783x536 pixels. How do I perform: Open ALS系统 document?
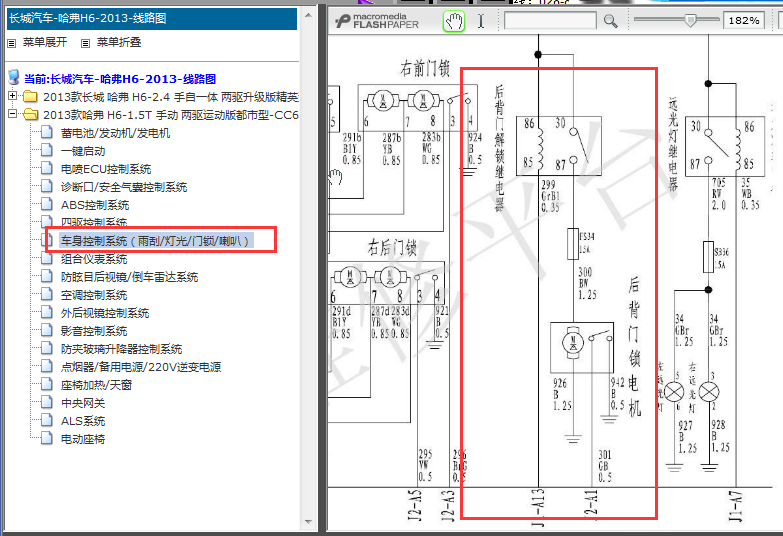83,421
